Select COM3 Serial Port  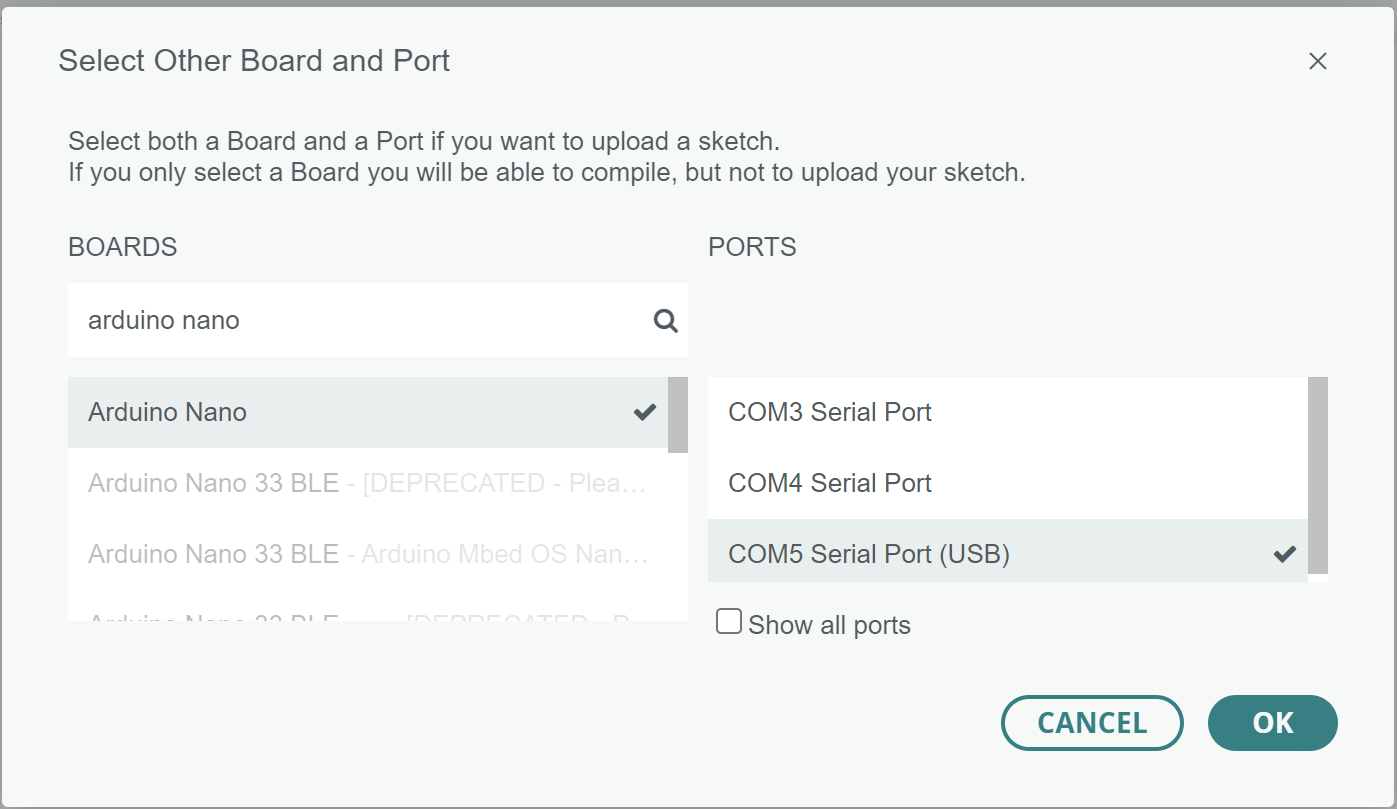point(1008,412)
